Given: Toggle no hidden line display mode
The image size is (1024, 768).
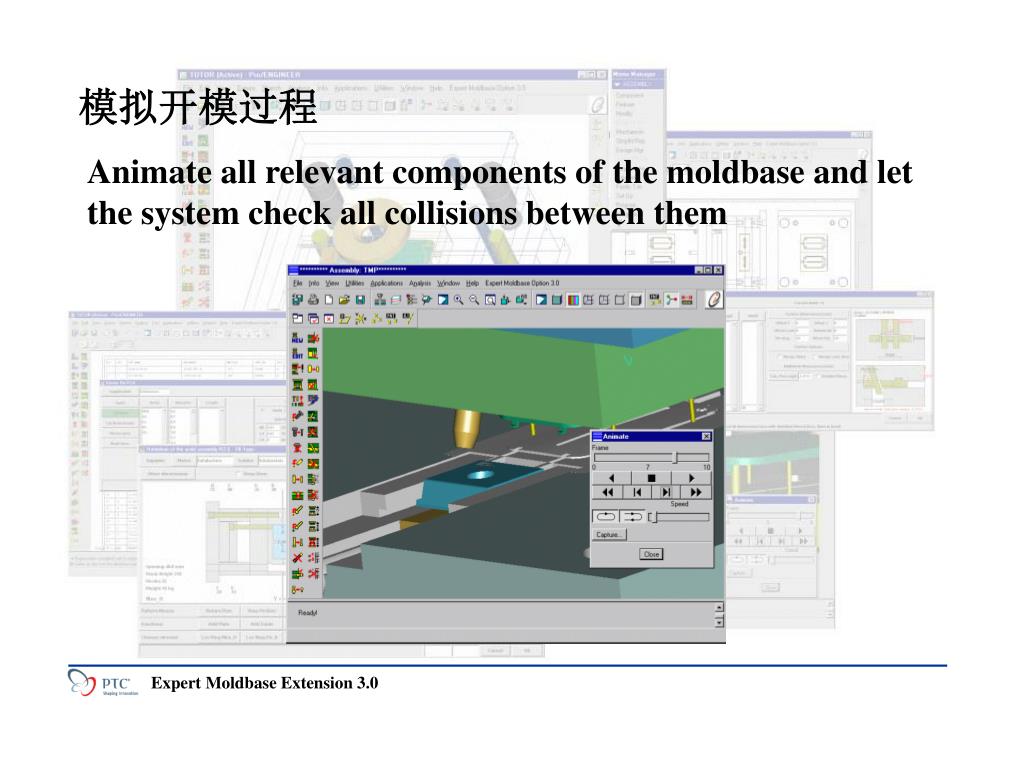Looking at the screenshot, I should pyautogui.click(x=620, y=300).
